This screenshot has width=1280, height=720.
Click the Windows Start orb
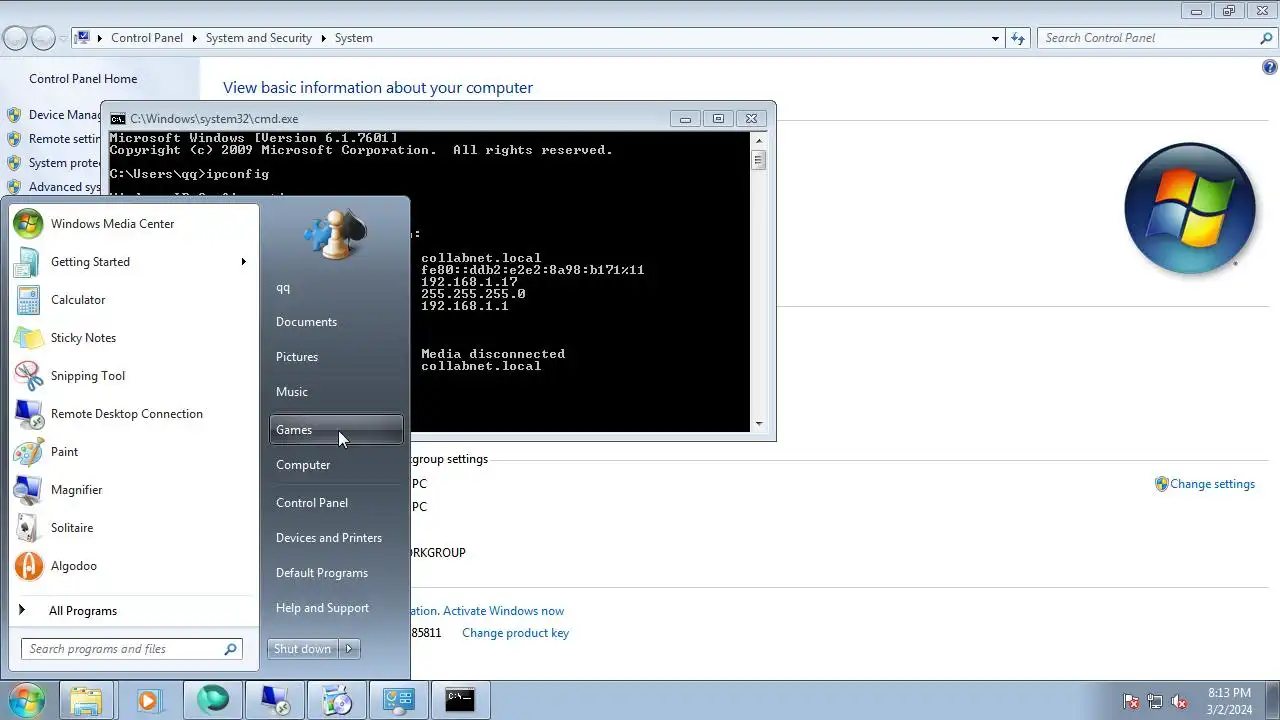[26, 700]
